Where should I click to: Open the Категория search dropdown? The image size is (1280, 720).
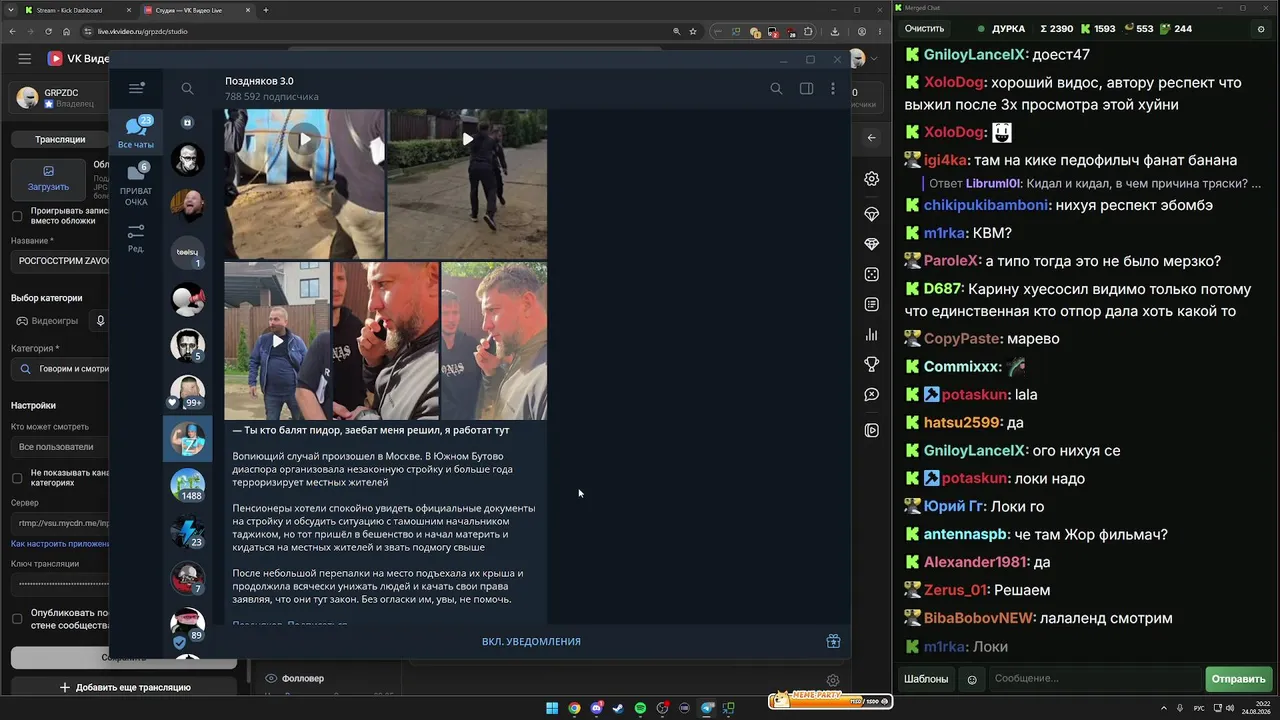(62, 369)
